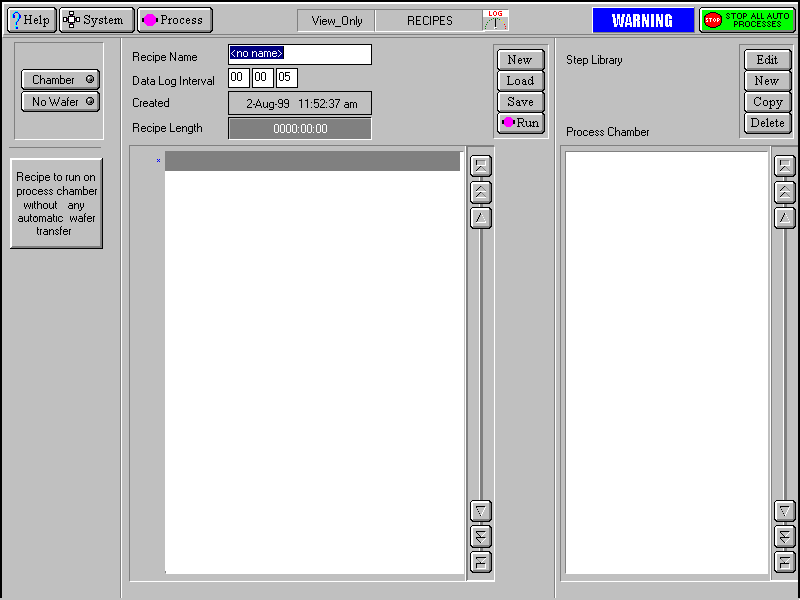Click the recipe Run button

(520, 123)
